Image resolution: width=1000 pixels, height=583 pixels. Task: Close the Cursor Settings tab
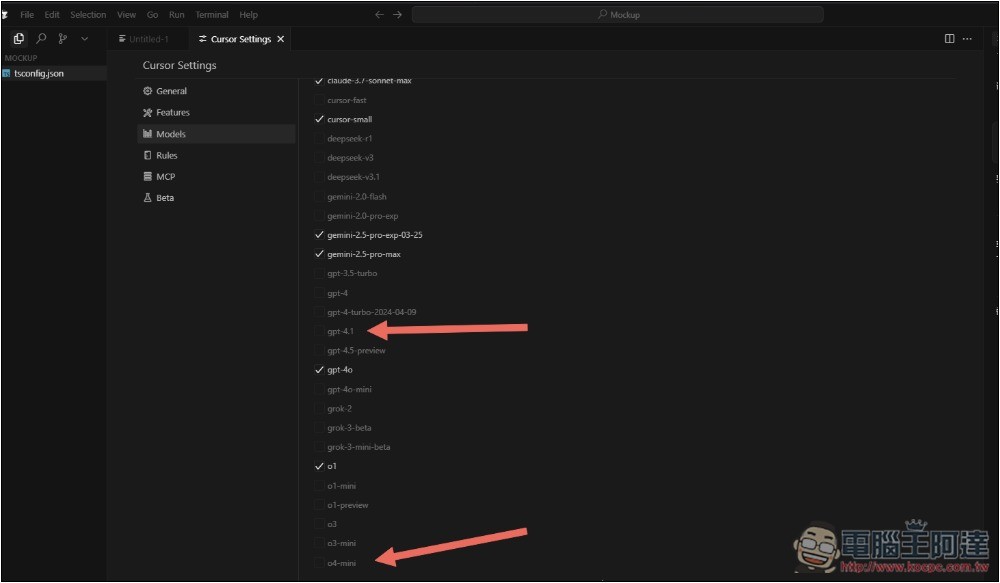(x=281, y=39)
